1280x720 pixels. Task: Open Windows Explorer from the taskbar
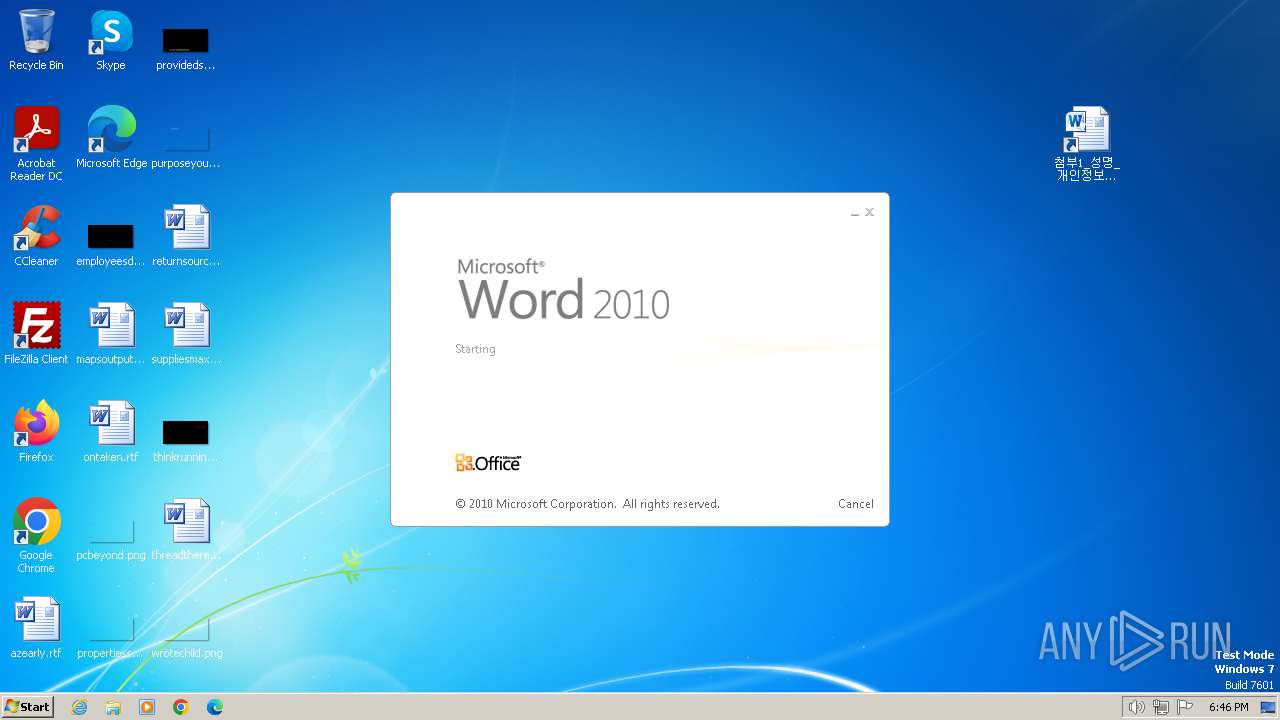point(113,707)
